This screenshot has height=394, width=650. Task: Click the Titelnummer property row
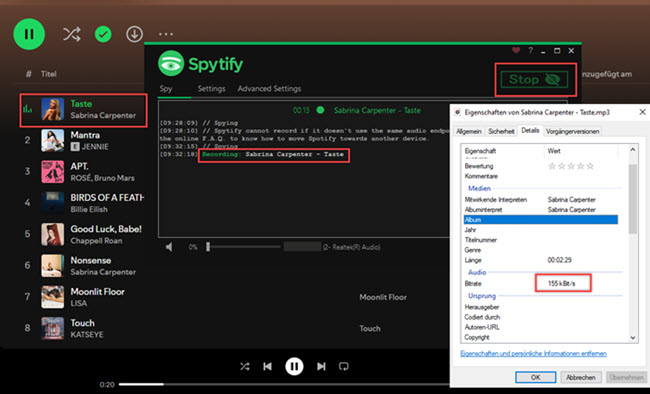541,240
